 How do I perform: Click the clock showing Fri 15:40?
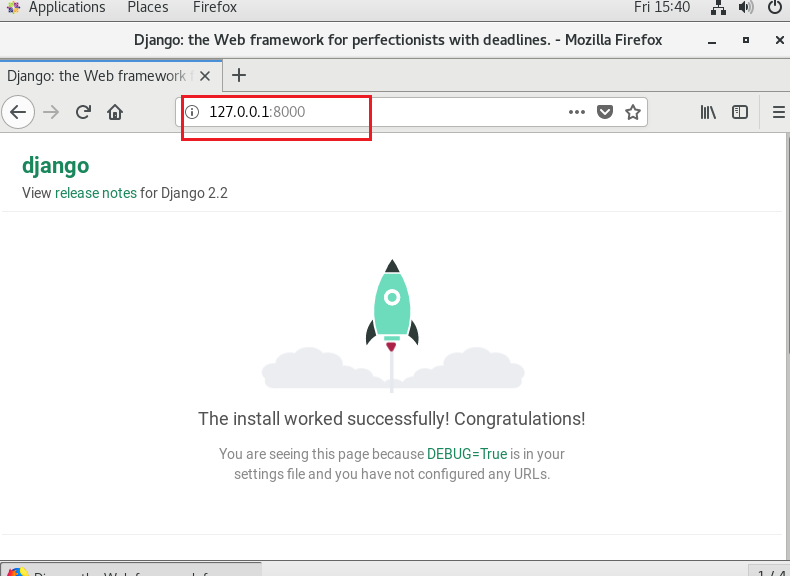point(662,8)
